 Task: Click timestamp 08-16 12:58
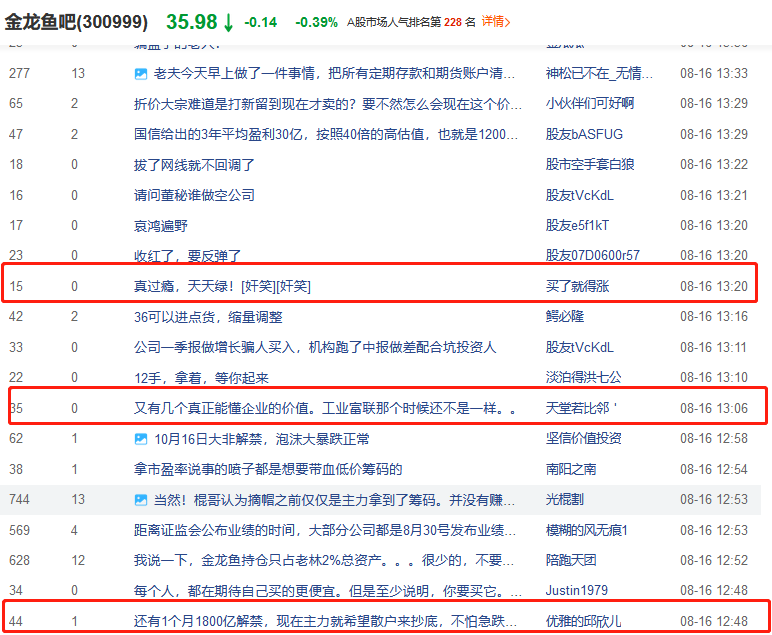pyautogui.click(x=714, y=438)
